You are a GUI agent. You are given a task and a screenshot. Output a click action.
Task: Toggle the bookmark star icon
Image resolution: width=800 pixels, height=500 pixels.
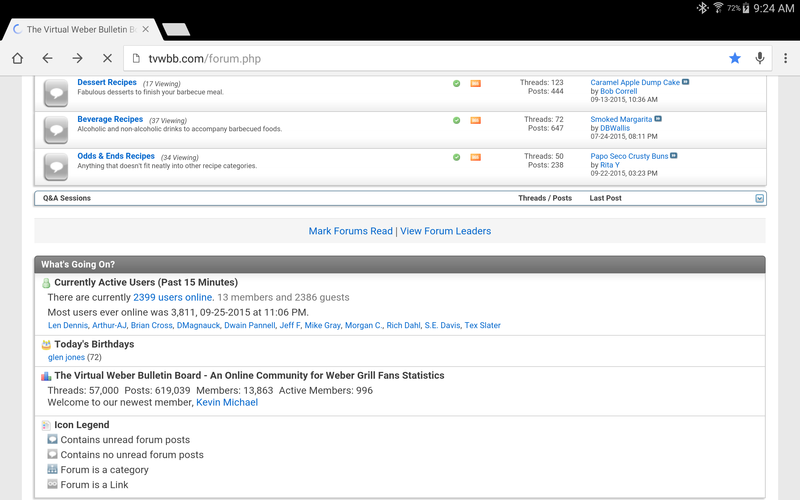pos(735,58)
